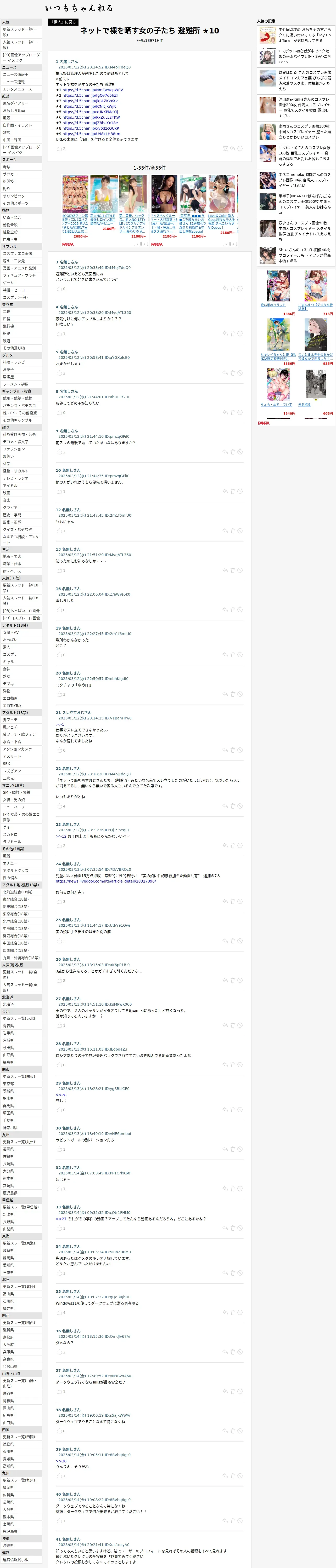The image size is (336, 1568).
Task: Click reply arrow on post 3
Action: click(225, 289)
